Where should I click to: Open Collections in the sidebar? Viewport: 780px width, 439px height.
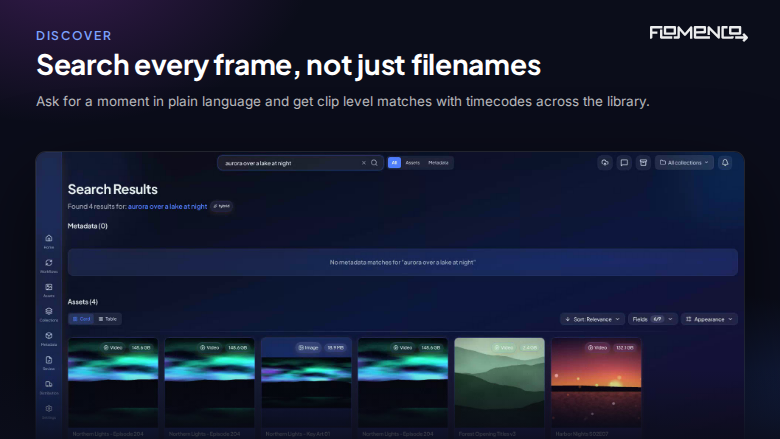pos(49,314)
